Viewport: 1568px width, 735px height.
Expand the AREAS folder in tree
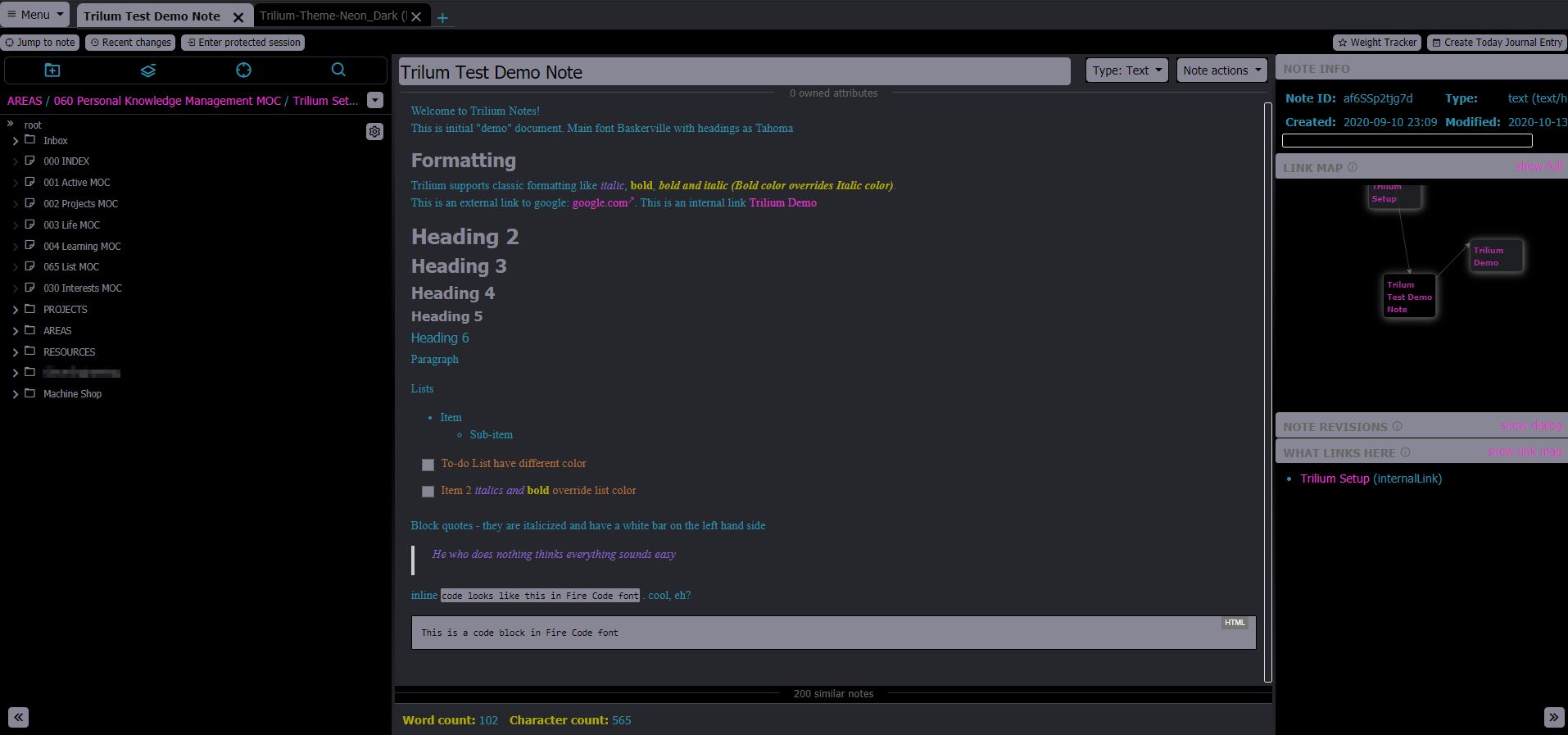(15, 331)
